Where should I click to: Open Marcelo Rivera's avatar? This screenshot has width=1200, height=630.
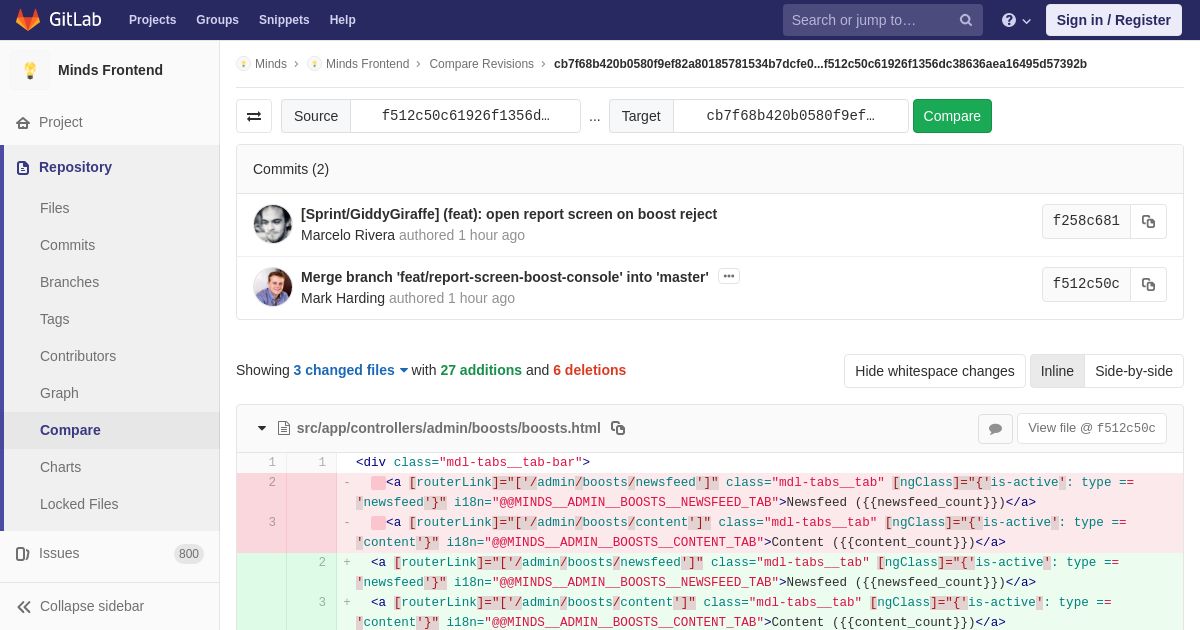point(273,224)
